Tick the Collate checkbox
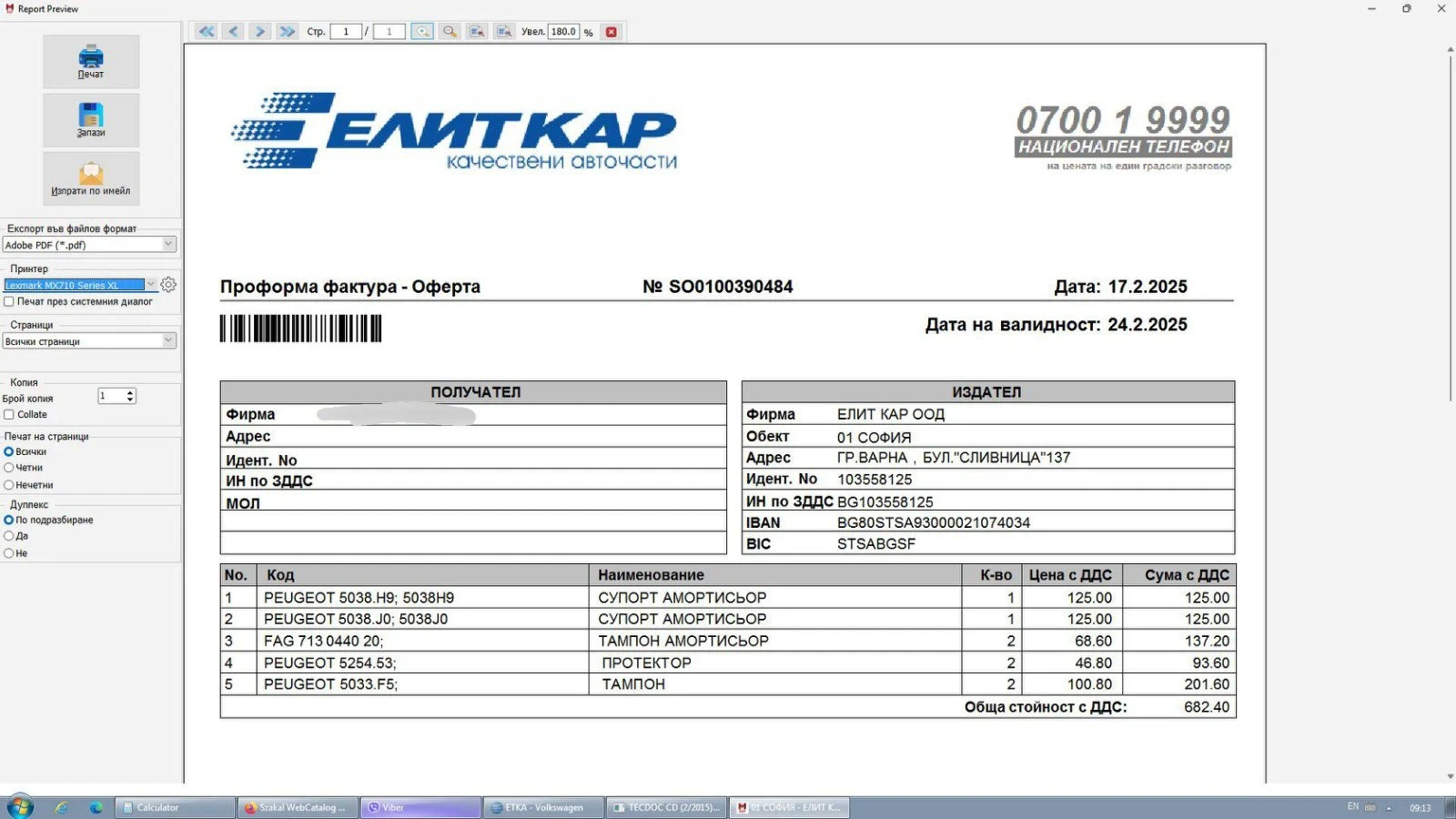Viewport: 1456px width, 819px height. 9,415
